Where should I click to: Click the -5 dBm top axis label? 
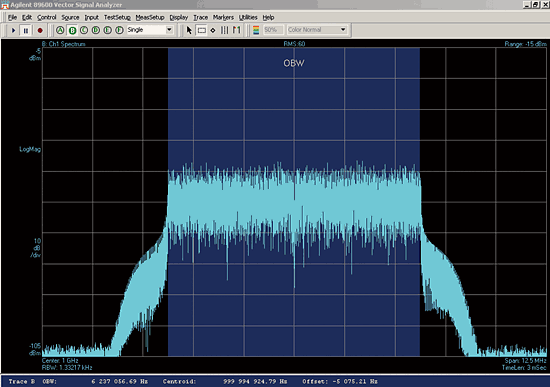[x=35, y=54]
